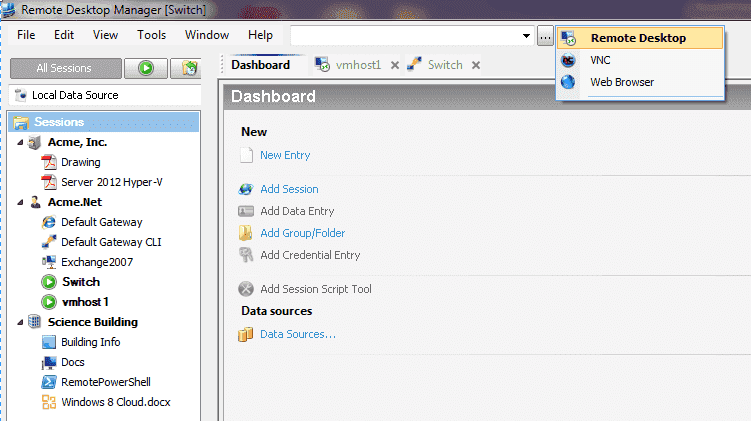Choose Web Browser from the popup menu

point(640,82)
